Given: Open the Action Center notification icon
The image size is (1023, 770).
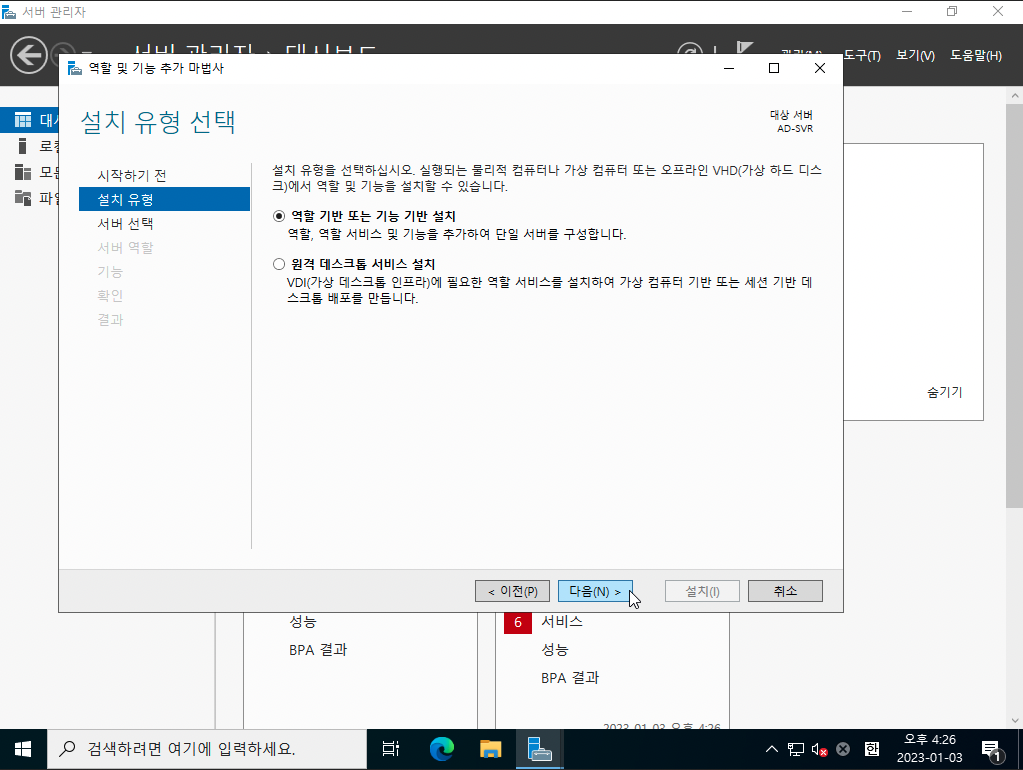Looking at the screenshot, I should (992, 750).
